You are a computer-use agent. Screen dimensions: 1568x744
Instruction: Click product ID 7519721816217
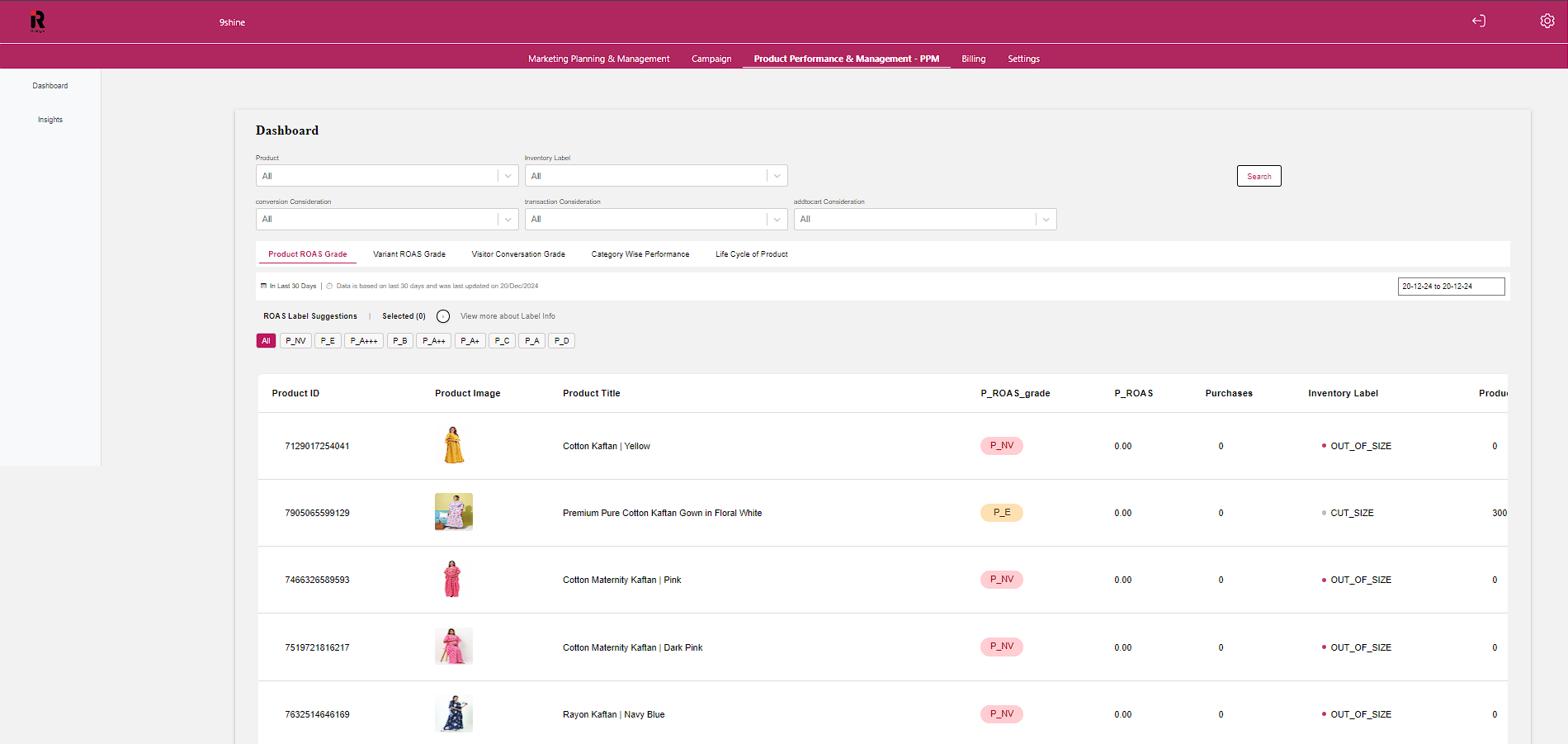pos(317,647)
